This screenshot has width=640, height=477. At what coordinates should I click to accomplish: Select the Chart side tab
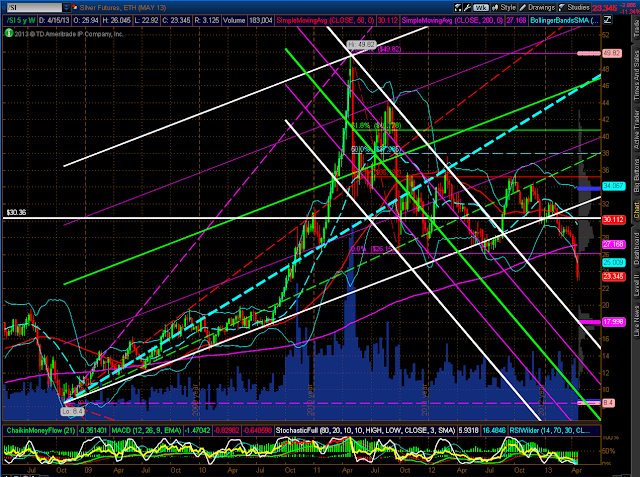pyautogui.click(x=636, y=211)
